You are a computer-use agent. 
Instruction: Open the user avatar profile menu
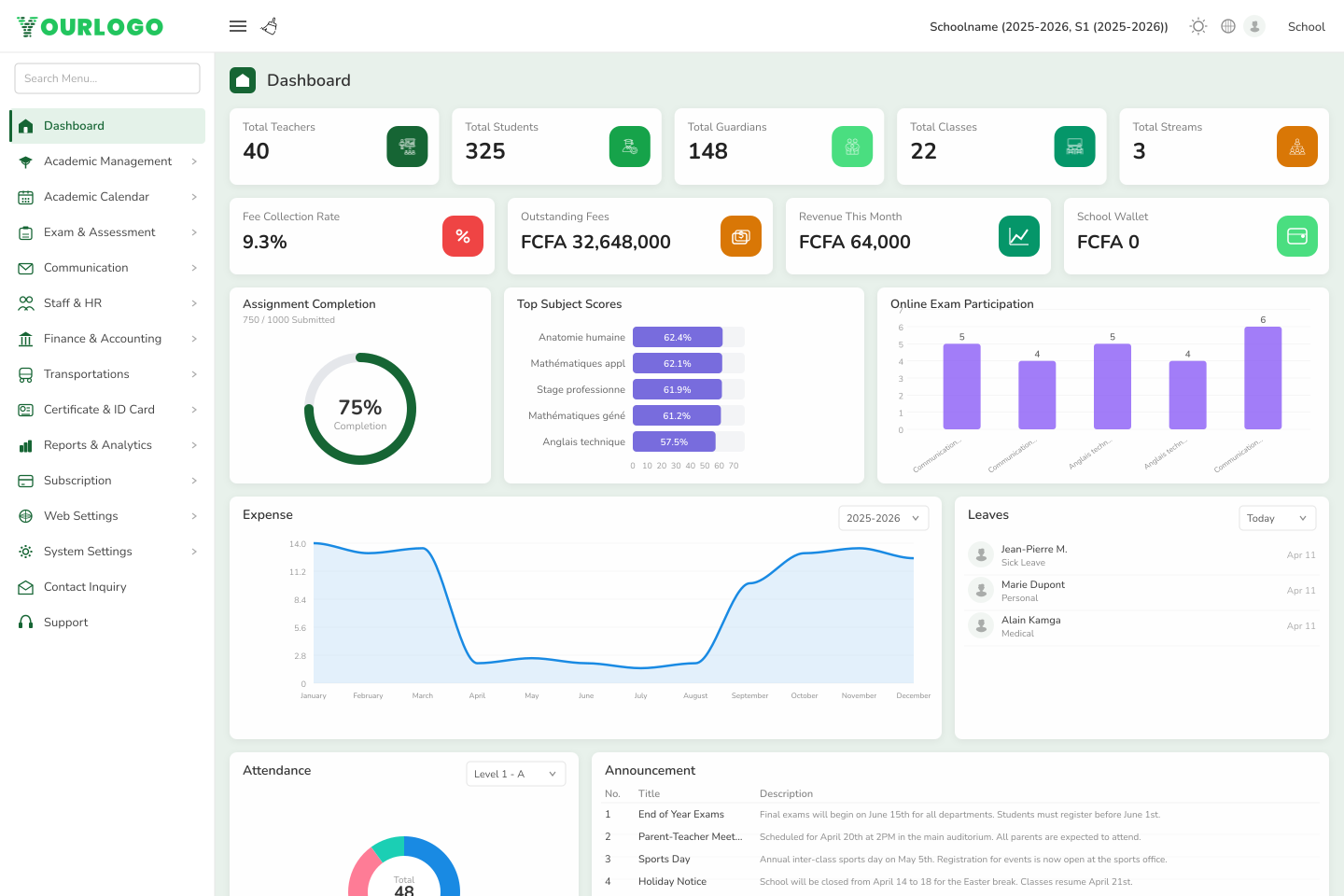pyautogui.click(x=1254, y=26)
